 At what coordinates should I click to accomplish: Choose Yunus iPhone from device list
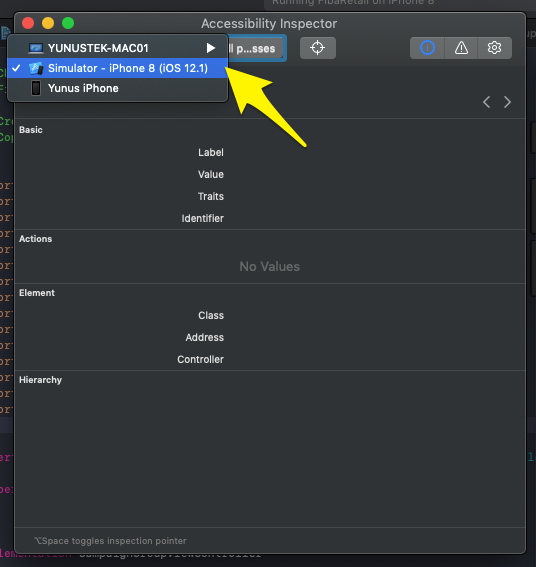pyautogui.click(x=118, y=88)
